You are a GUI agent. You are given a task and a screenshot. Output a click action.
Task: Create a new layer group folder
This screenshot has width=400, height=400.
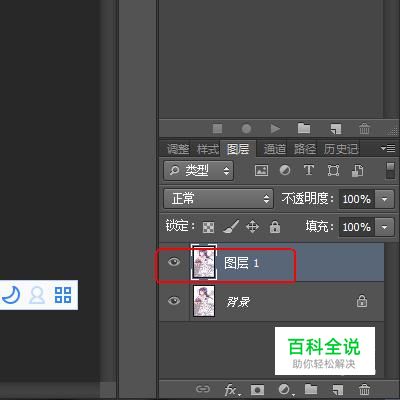click(x=311, y=389)
